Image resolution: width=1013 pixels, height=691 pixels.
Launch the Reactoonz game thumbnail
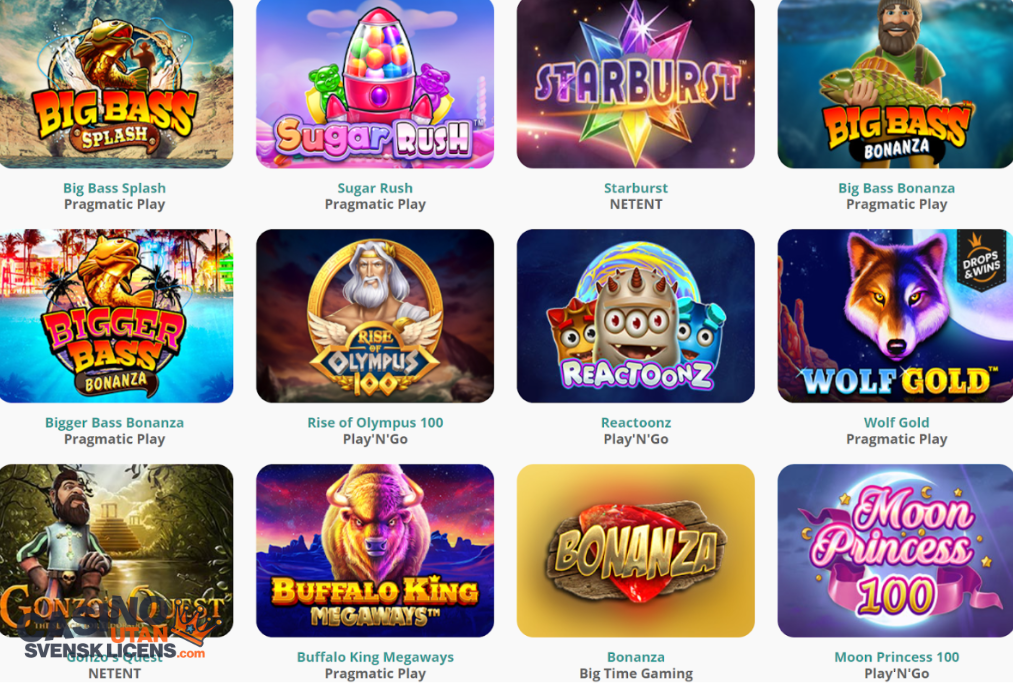coord(636,316)
